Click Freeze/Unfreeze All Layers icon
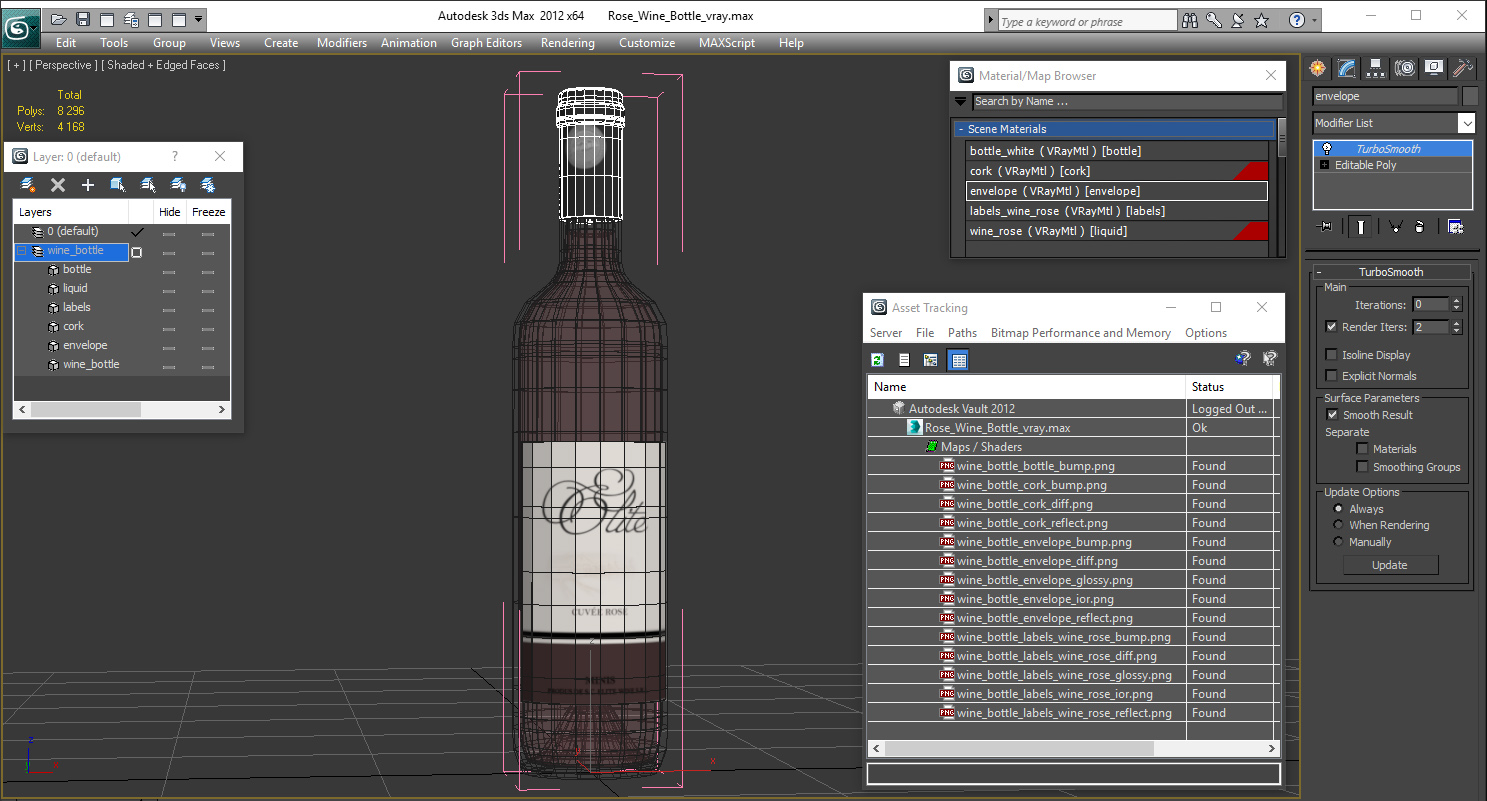Viewport: 1487px width, 801px height. pos(208,185)
